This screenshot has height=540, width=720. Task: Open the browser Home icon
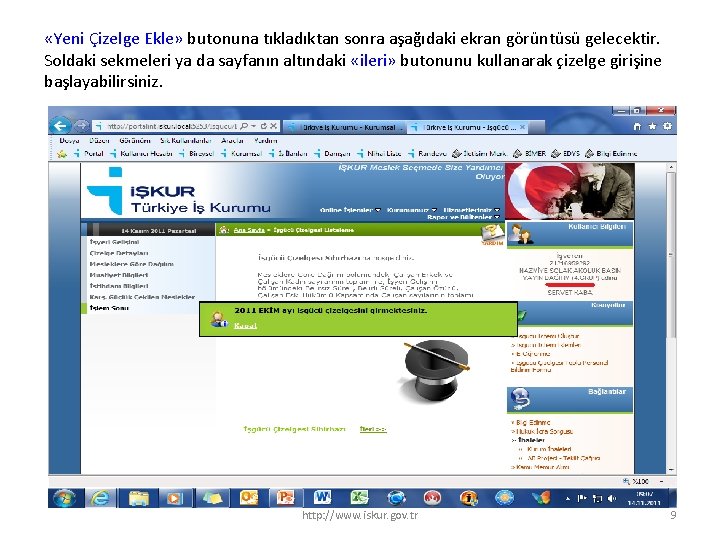637,126
